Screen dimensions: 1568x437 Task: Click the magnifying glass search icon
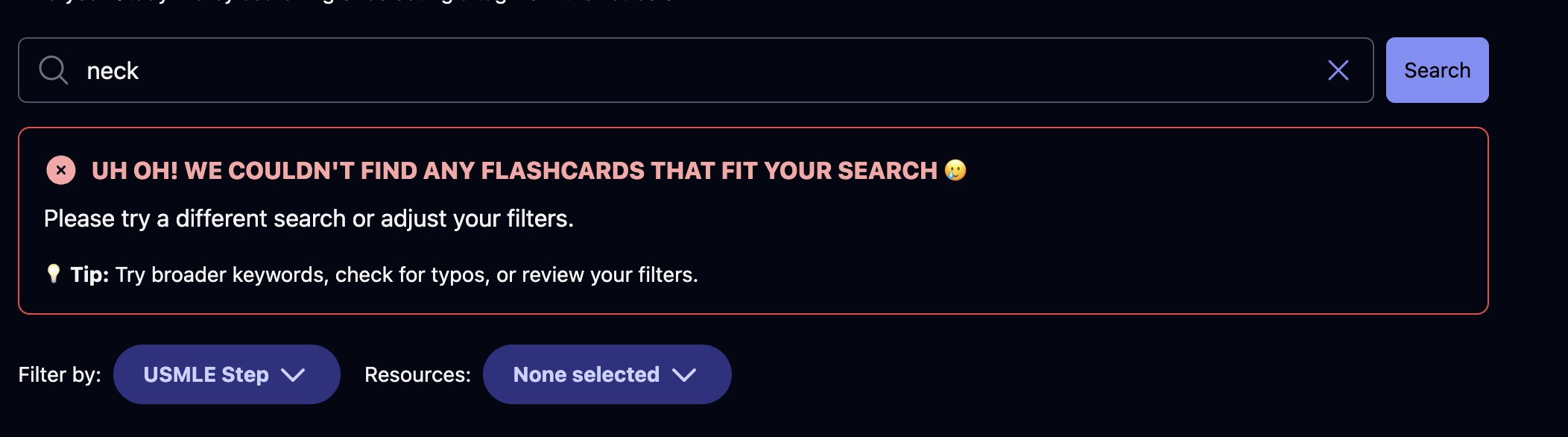(x=54, y=70)
